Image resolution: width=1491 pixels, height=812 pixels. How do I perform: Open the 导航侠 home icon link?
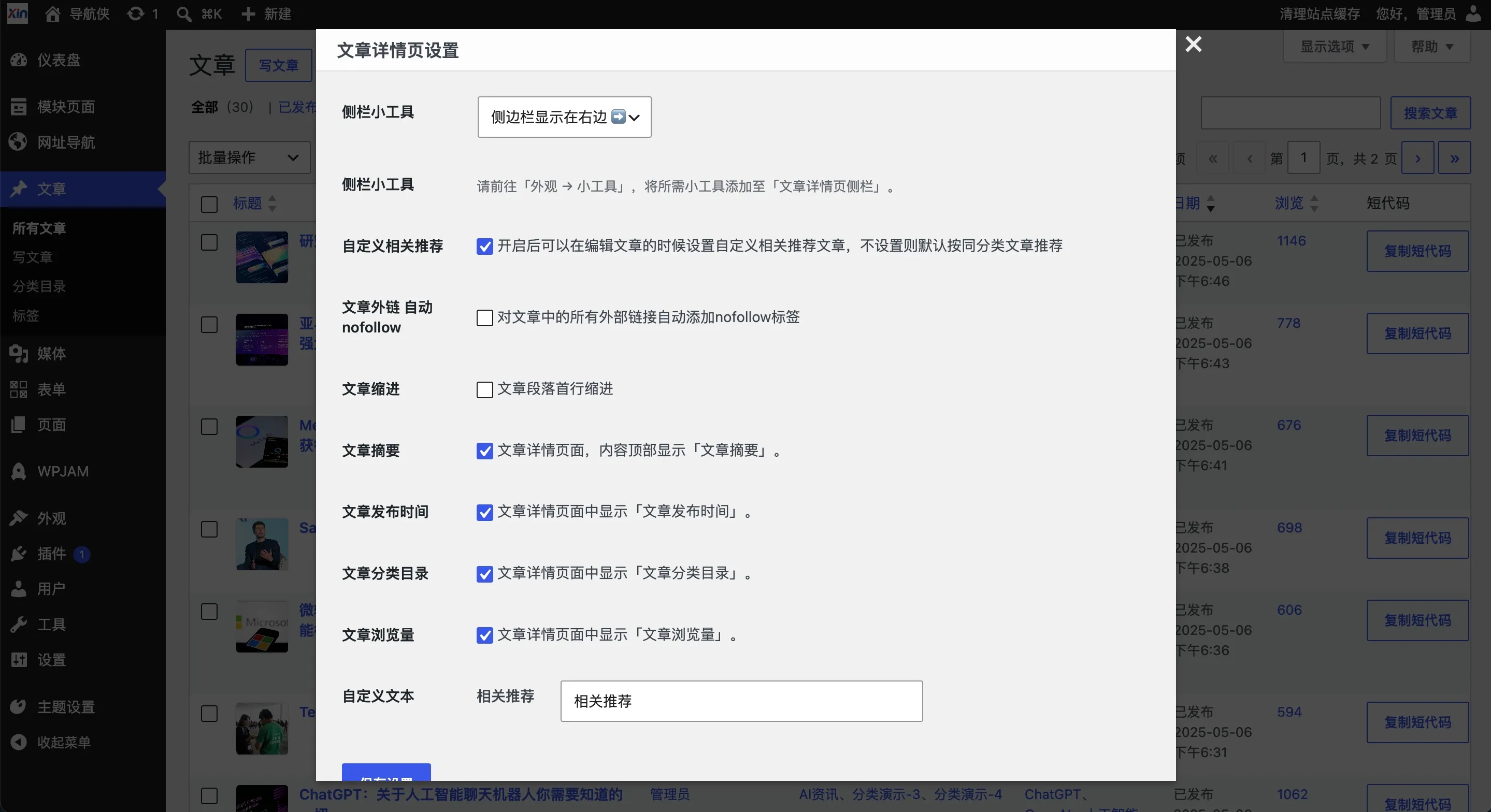point(53,14)
